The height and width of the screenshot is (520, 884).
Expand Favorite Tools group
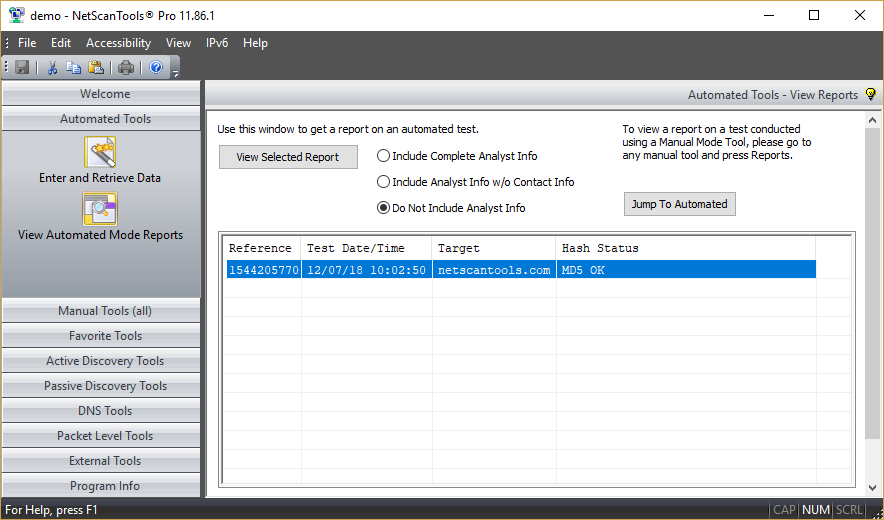pos(101,336)
